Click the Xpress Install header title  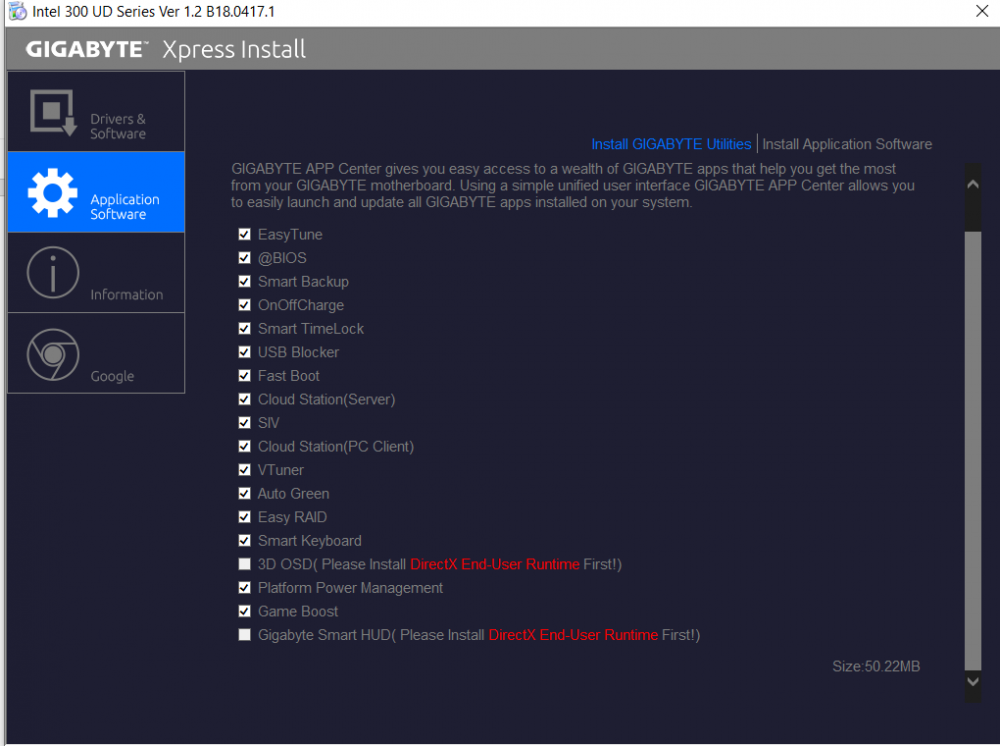coord(234,50)
